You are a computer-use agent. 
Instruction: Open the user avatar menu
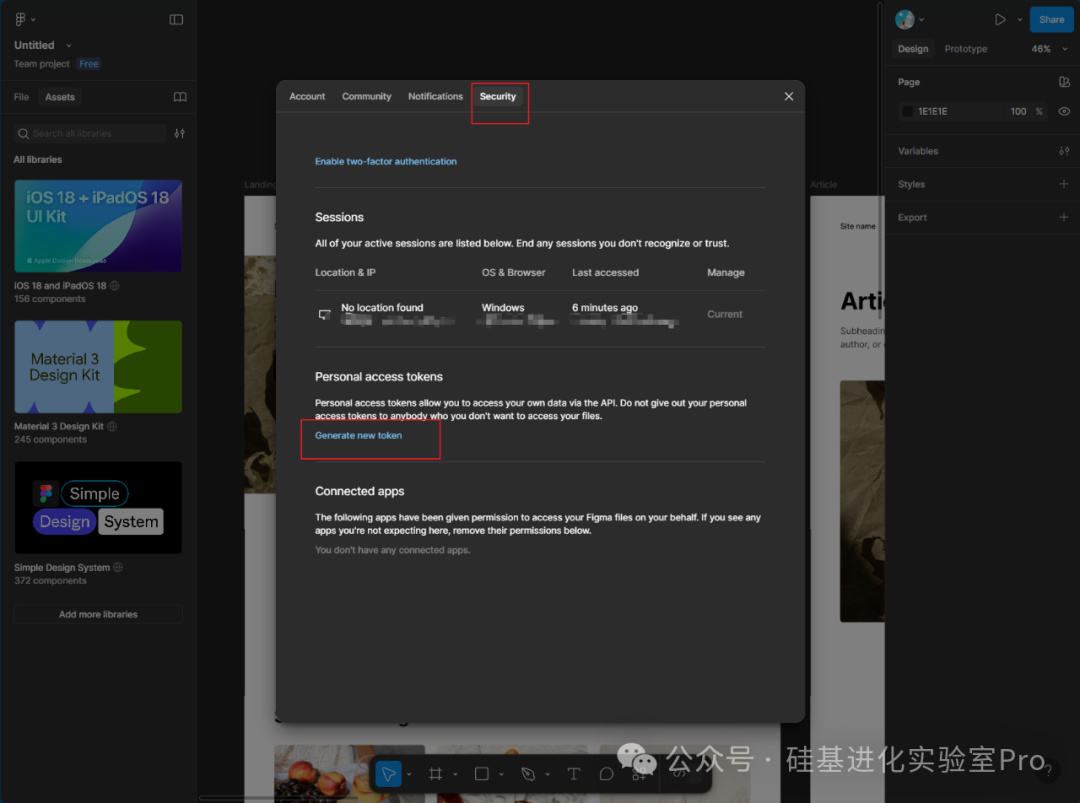coord(904,19)
